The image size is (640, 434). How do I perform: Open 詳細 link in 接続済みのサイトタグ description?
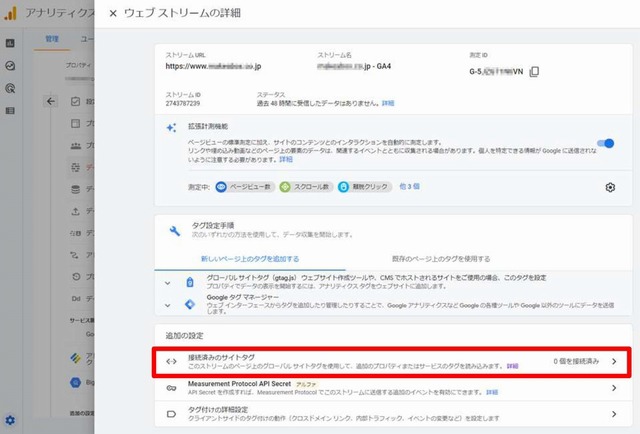point(512,366)
